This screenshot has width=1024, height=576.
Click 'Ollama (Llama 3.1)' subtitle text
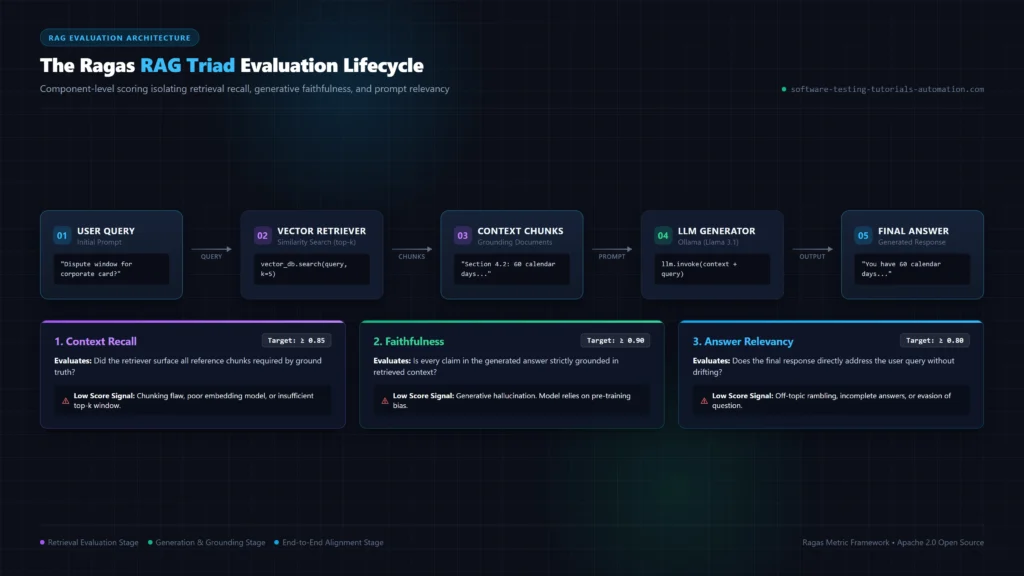pyautogui.click(x=708, y=242)
